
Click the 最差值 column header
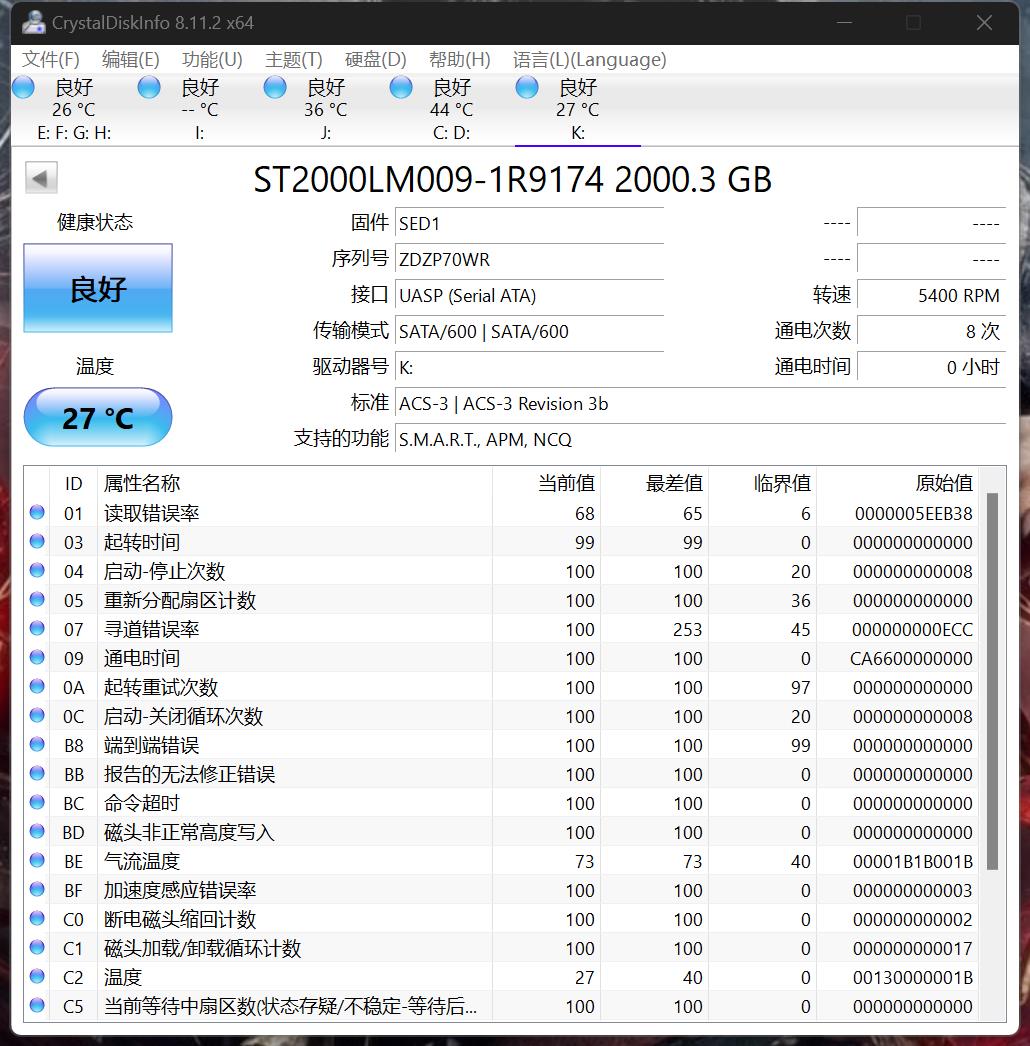tap(654, 483)
